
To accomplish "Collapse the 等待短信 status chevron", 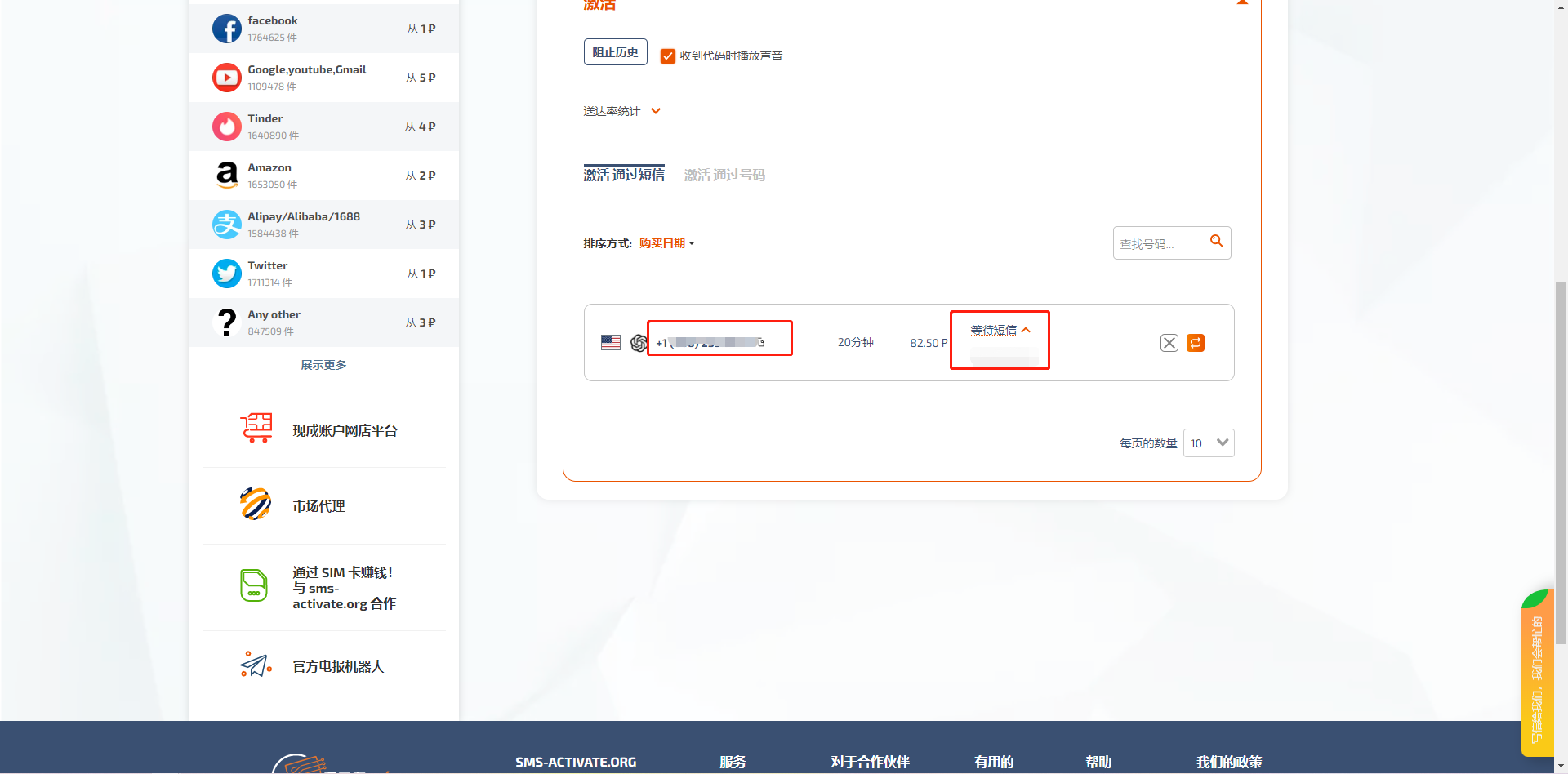I will (1026, 330).
